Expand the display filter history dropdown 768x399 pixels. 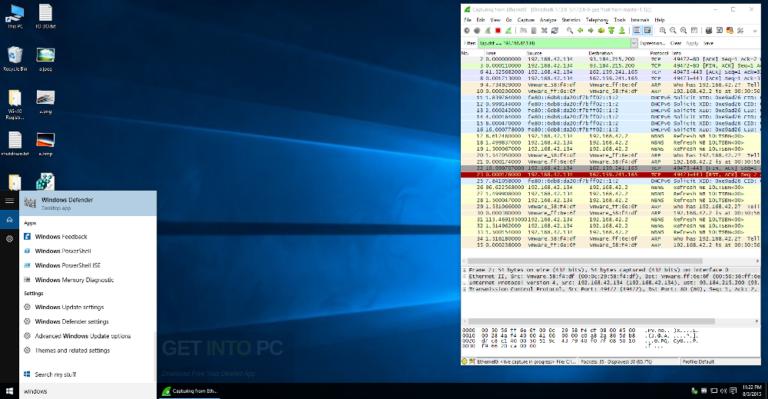634,44
